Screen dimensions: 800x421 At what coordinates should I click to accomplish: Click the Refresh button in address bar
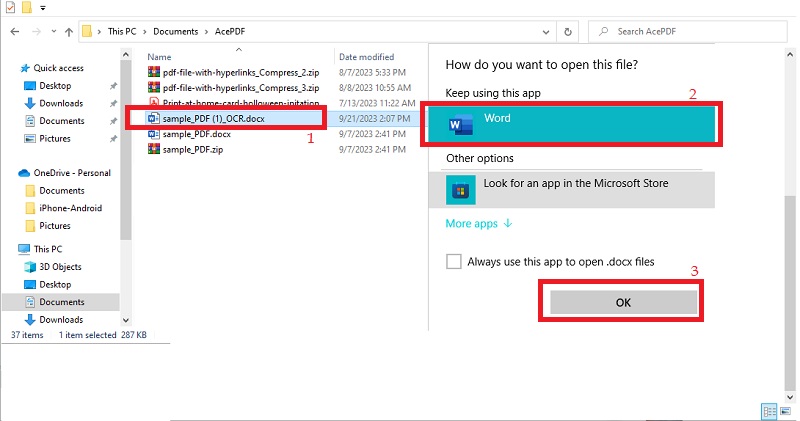(x=568, y=32)
